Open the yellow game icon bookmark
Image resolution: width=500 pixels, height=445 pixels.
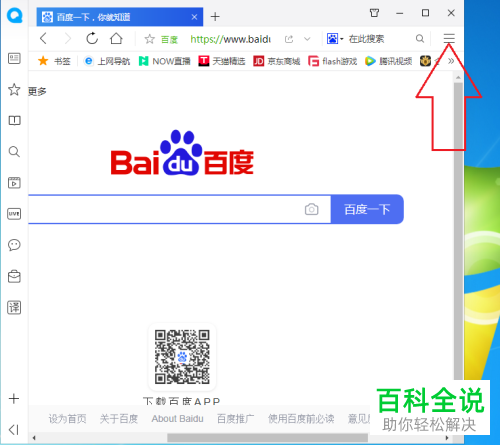(425, 61)
